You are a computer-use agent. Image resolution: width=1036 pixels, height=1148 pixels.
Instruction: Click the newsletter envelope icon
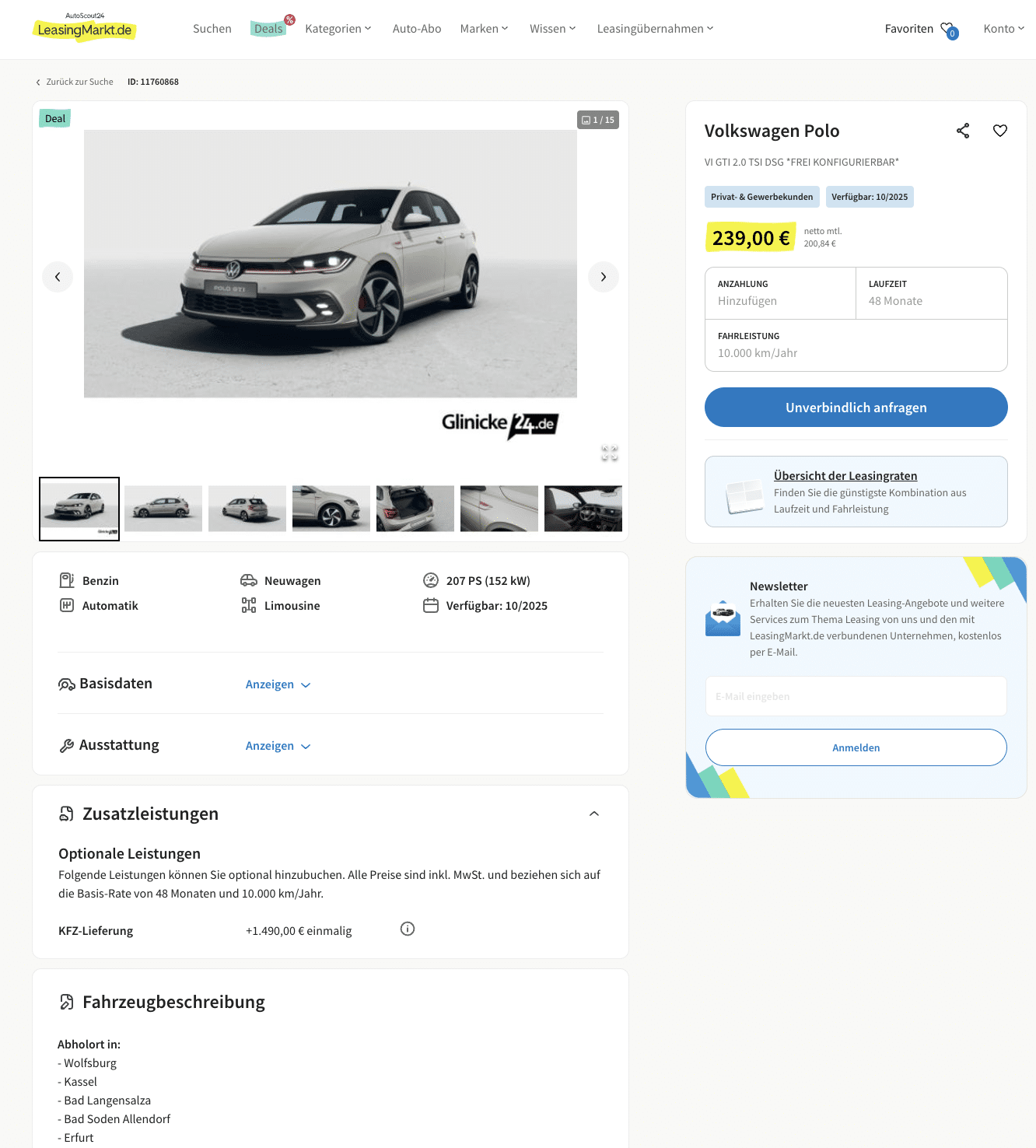pos(723,618)
